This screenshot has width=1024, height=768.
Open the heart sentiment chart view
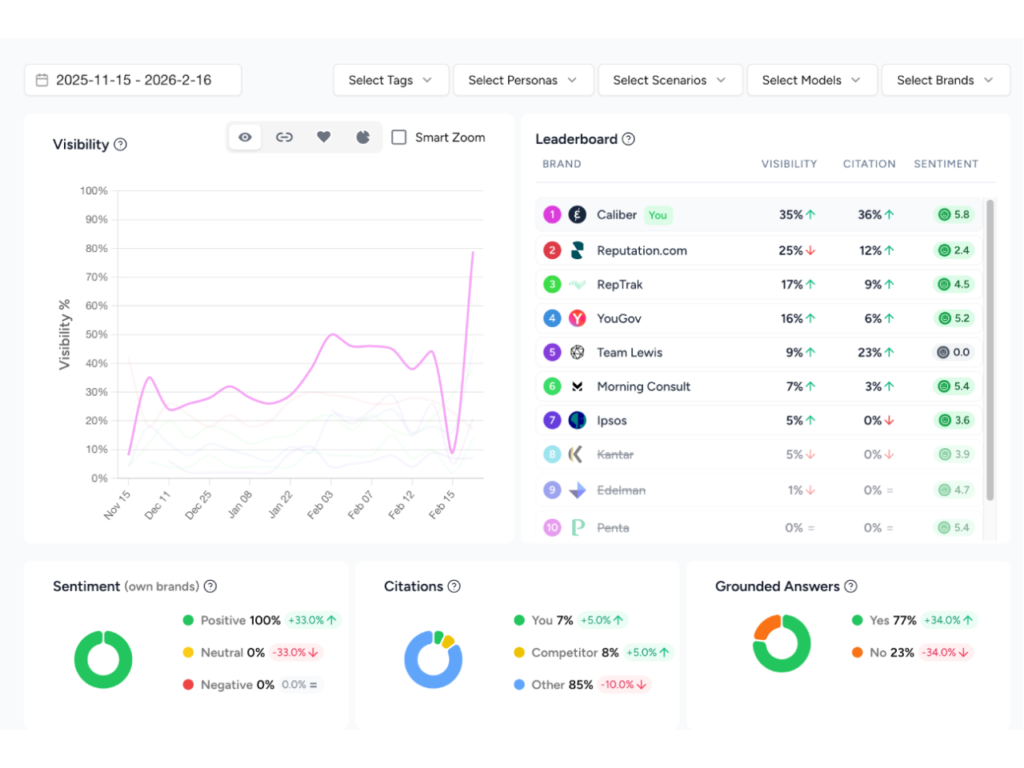pyautogui.click(x=323, y=137)
